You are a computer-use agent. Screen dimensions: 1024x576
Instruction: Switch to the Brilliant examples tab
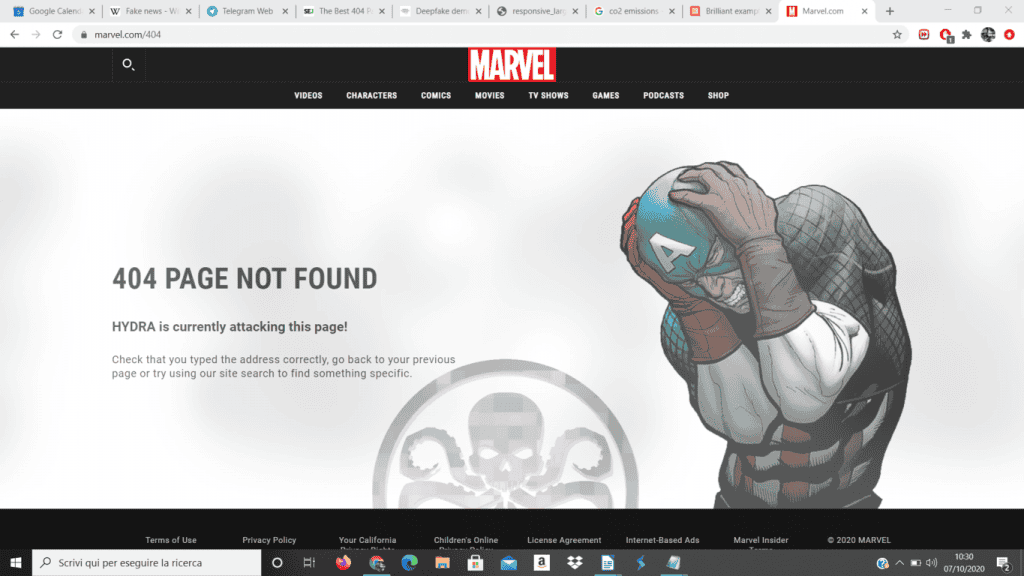(x=730, y=11)
